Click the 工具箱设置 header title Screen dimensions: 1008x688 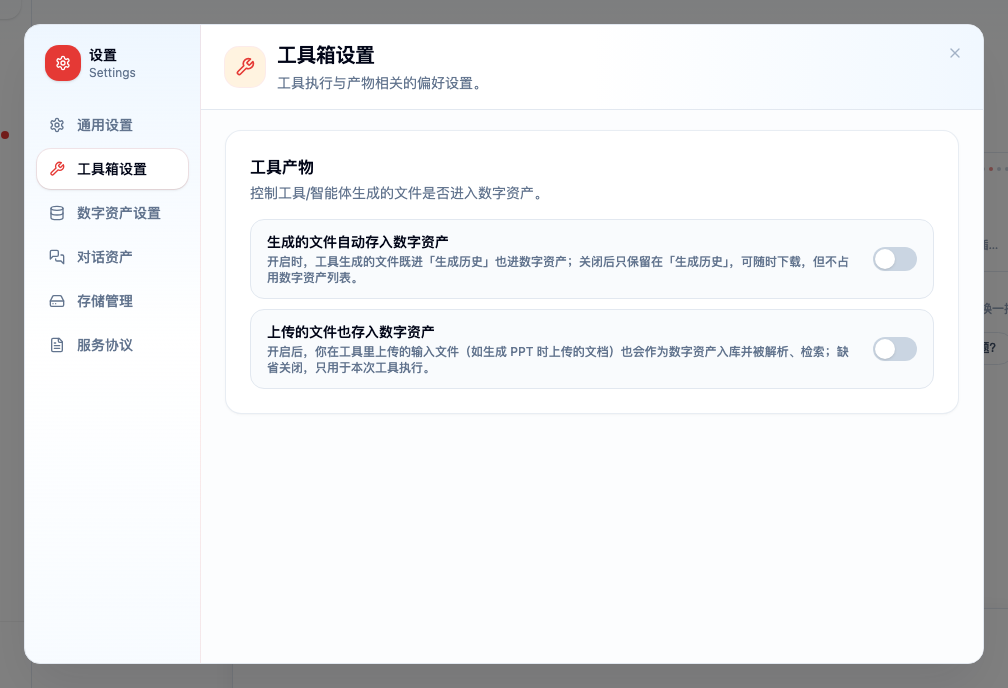[326, 55]
